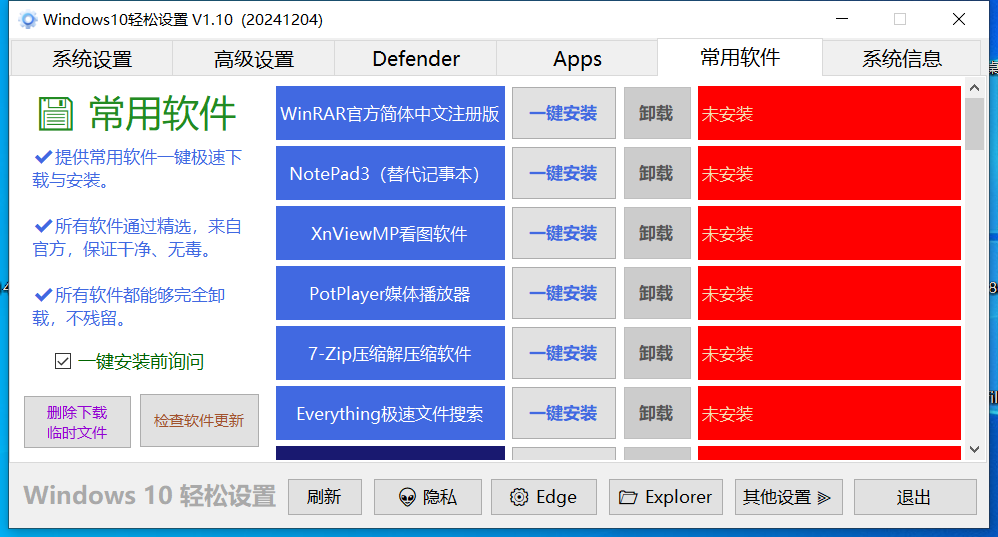Open Edge settings with the gear icon button
The image size is (998, 537).
click(544, 497)
